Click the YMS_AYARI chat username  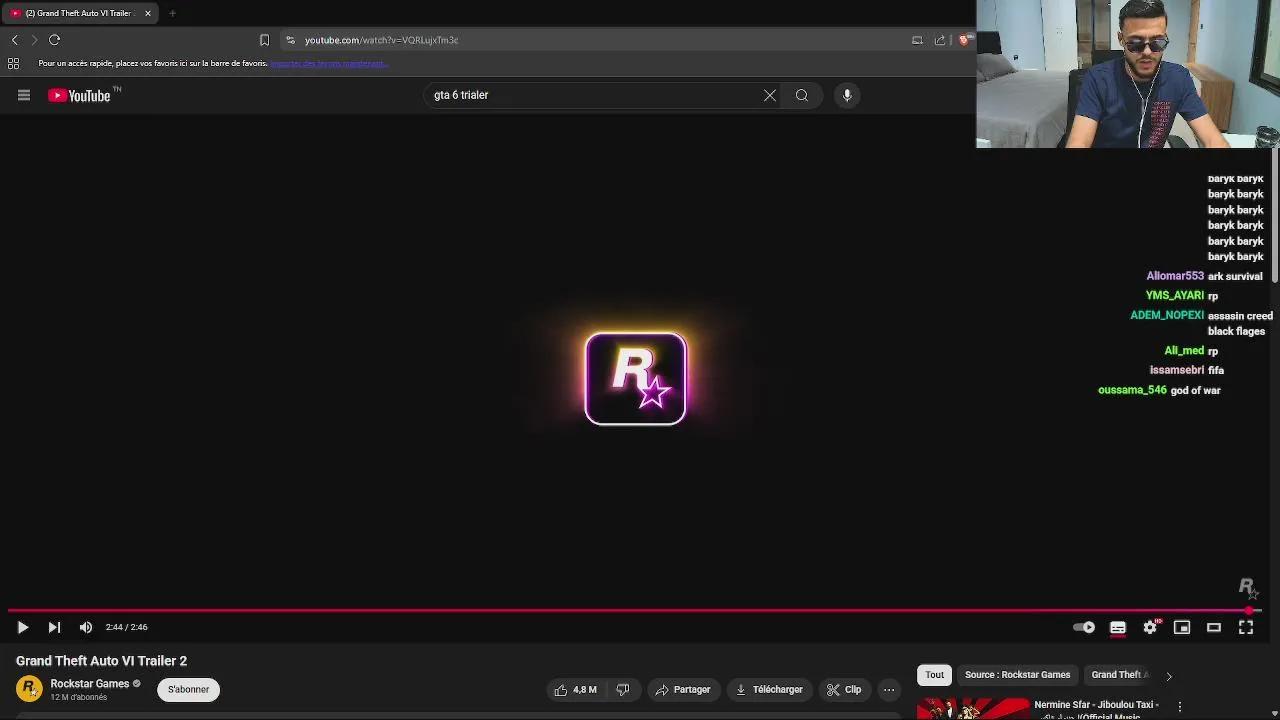point(1175,296)
